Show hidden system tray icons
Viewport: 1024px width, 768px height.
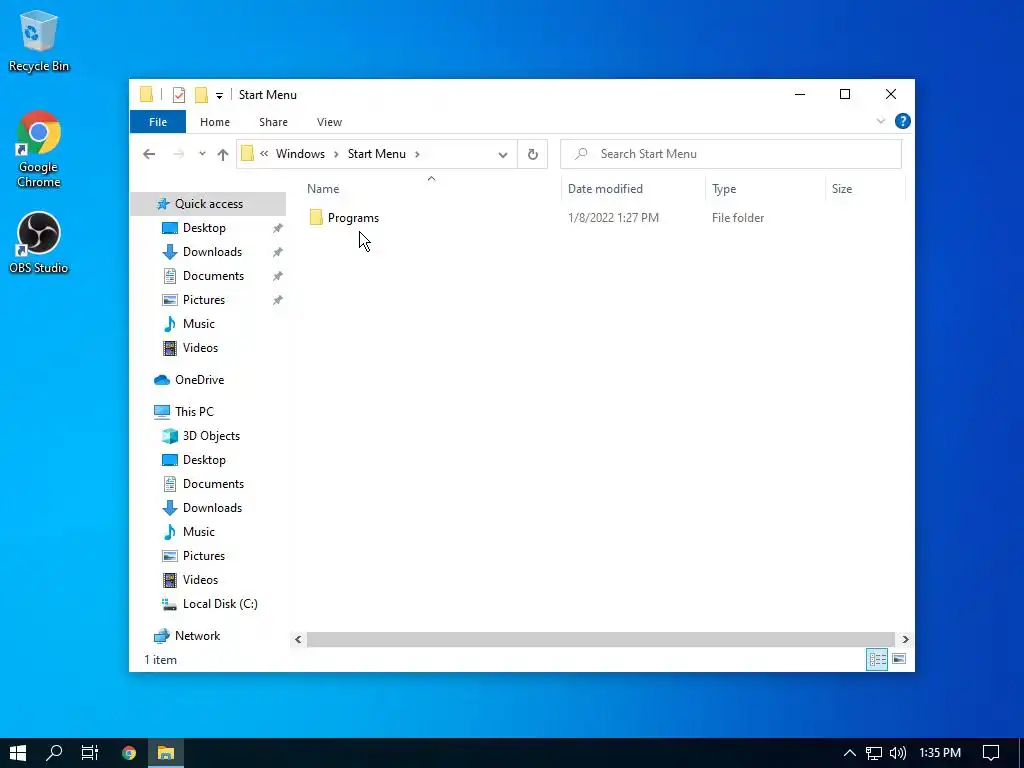pyautogui.click(x=849, y=753)
